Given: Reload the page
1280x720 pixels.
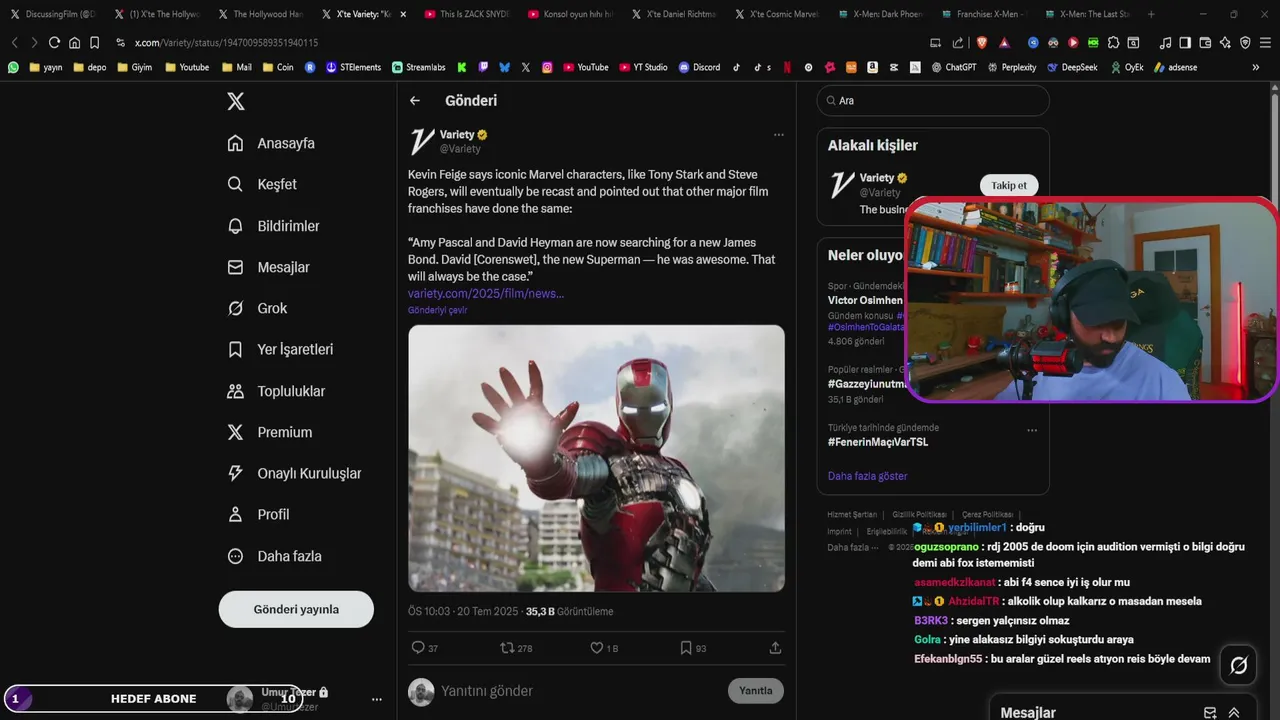Looking at the screenshot, I should tap(54, 43).
